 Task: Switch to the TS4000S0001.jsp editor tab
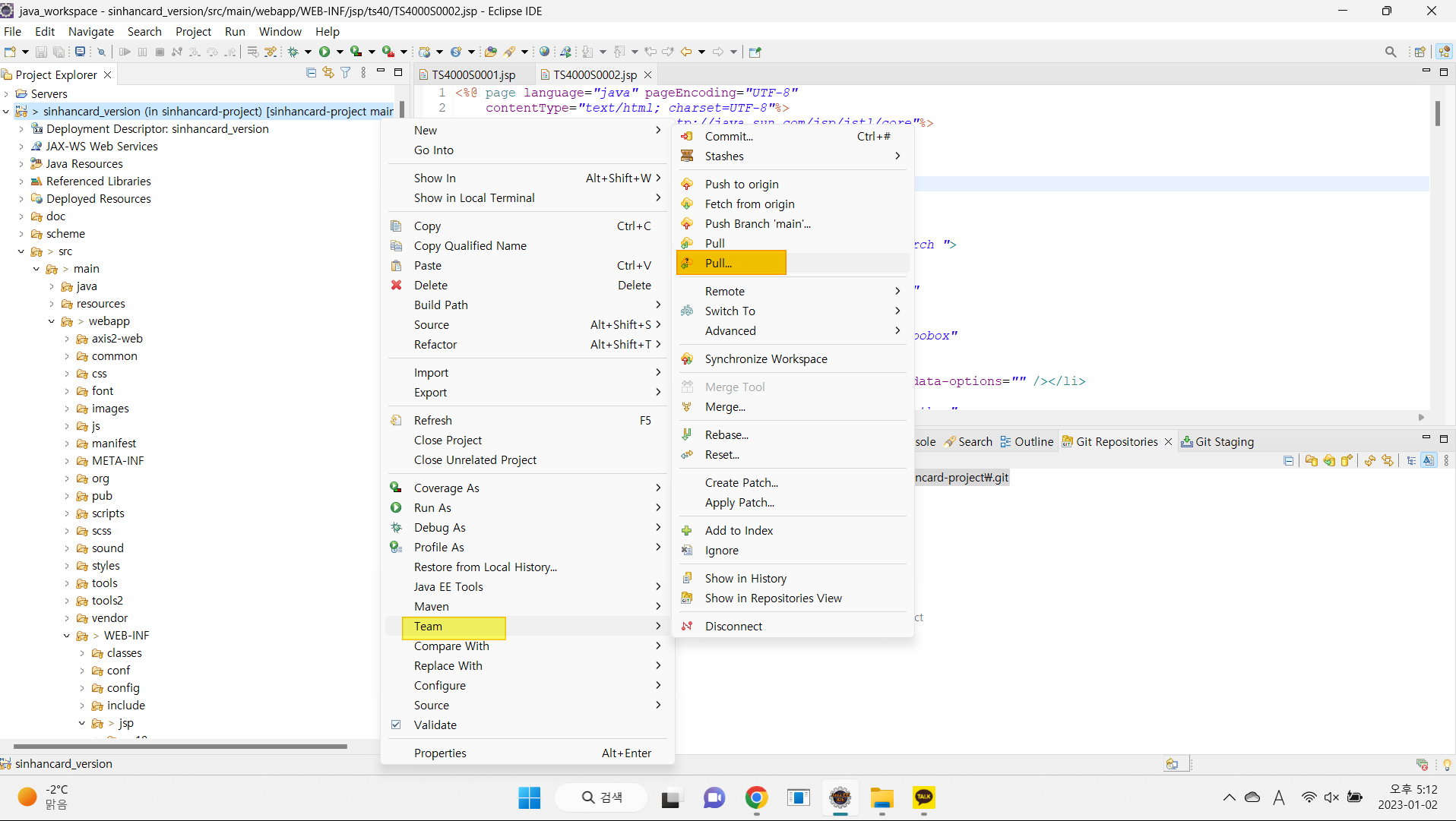point(473,74)
